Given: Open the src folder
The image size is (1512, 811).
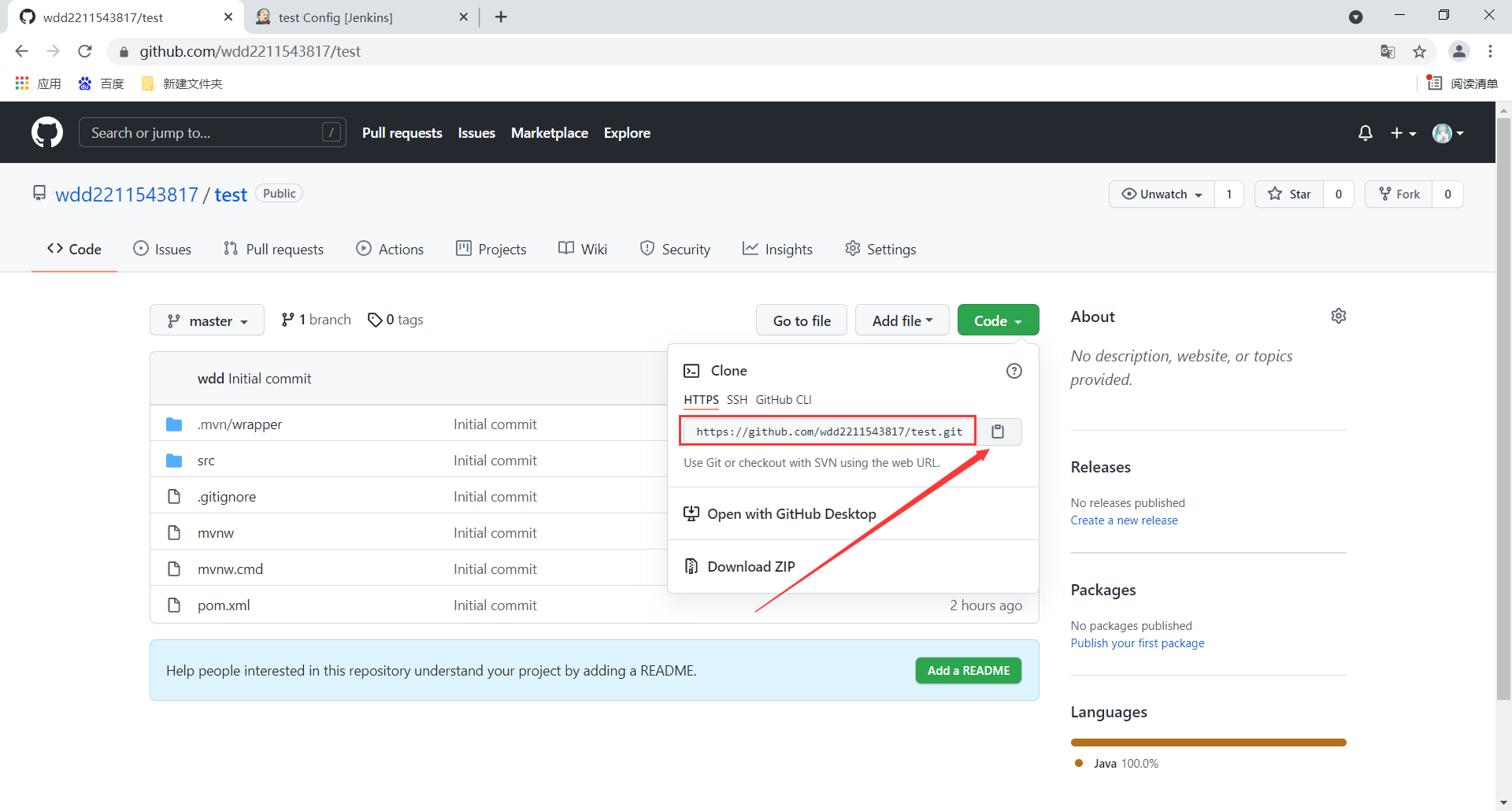Looking at the screenshot, I should coord(206,461).
